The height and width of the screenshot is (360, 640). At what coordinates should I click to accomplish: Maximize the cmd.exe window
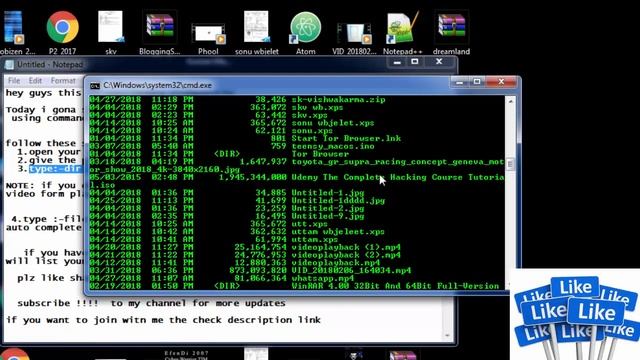point(477,82)
